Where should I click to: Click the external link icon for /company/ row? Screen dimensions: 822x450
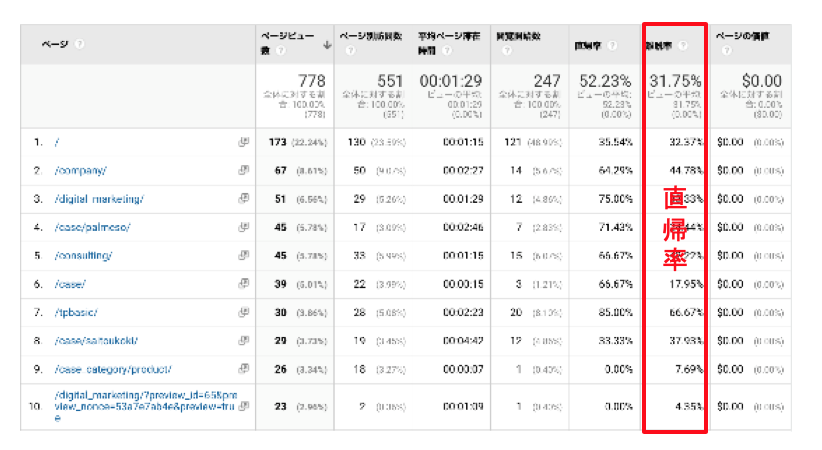243,171
